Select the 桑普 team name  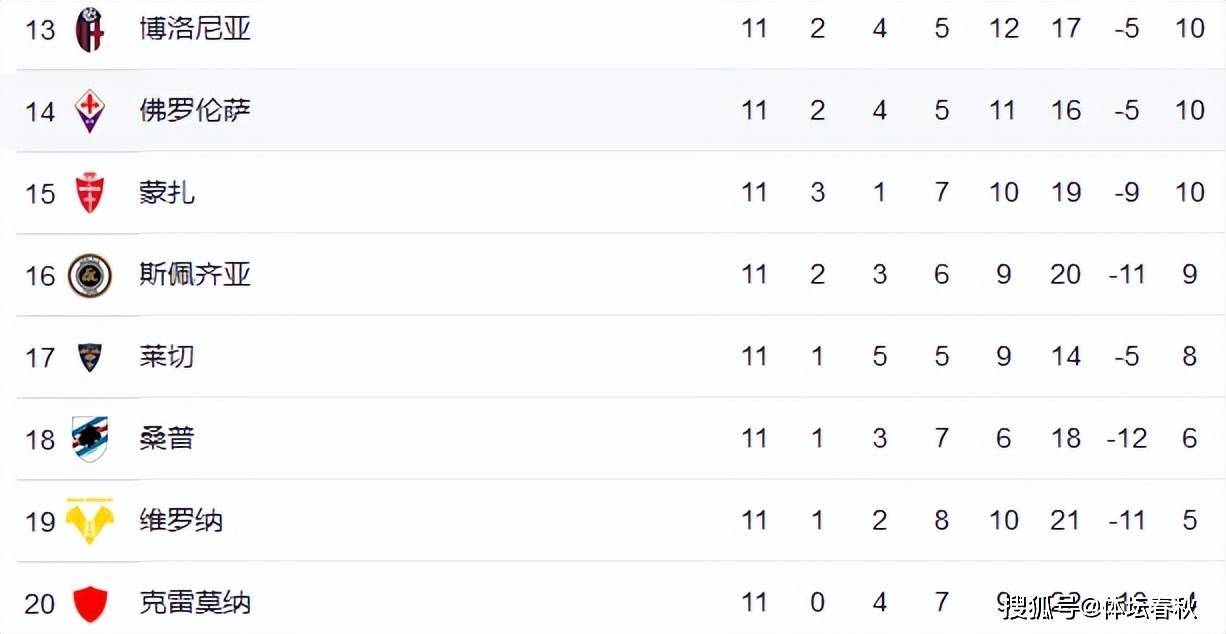coord(167,438)
